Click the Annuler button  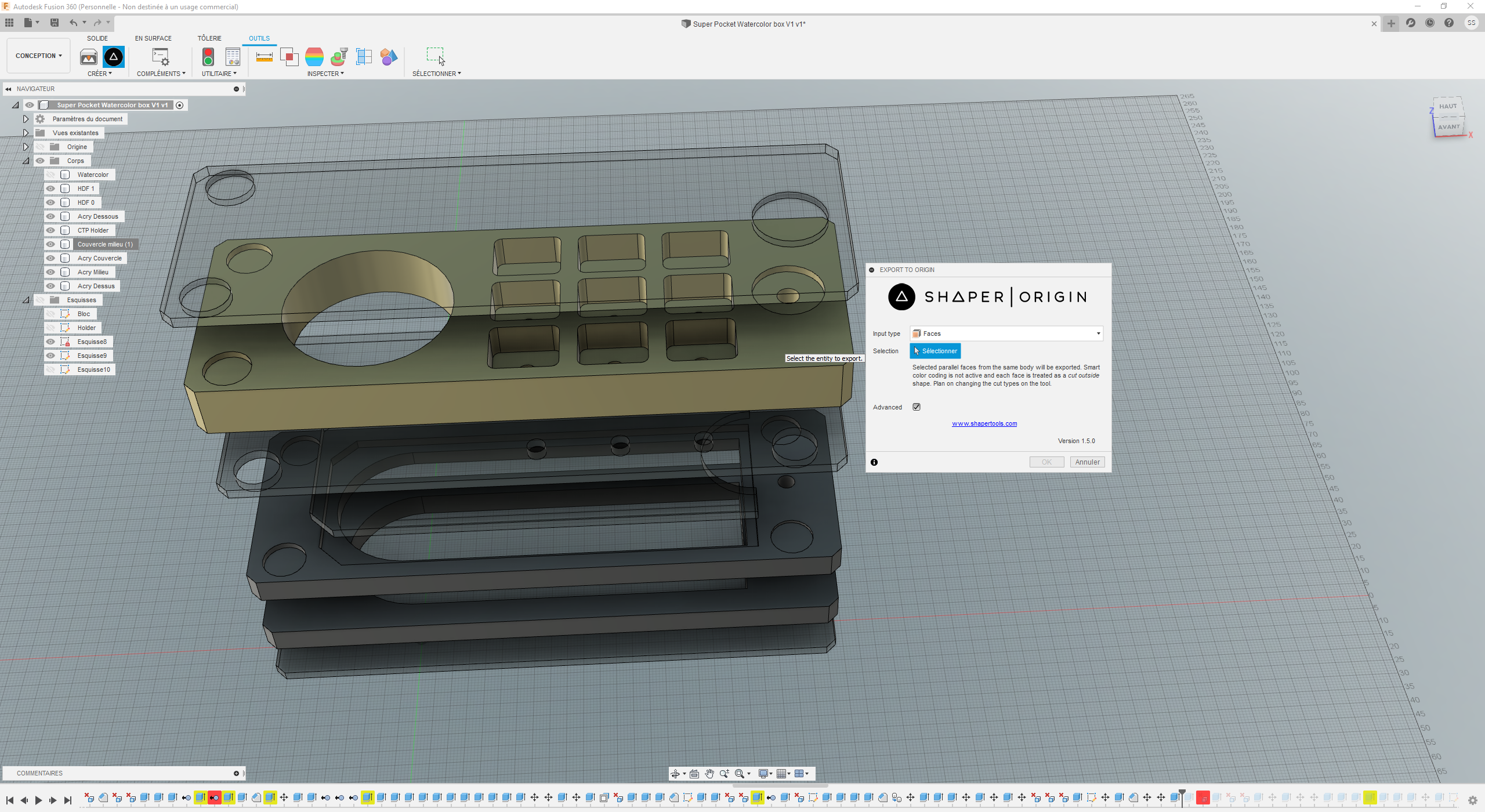click(1087, 462)
